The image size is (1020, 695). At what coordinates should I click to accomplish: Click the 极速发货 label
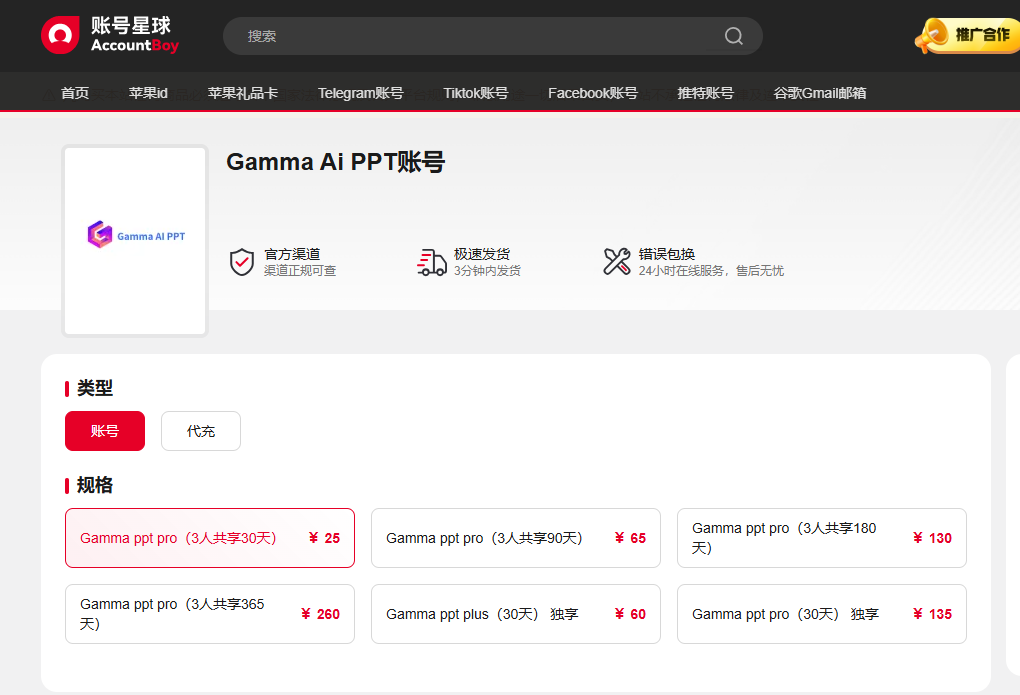(x=482, y=254)
